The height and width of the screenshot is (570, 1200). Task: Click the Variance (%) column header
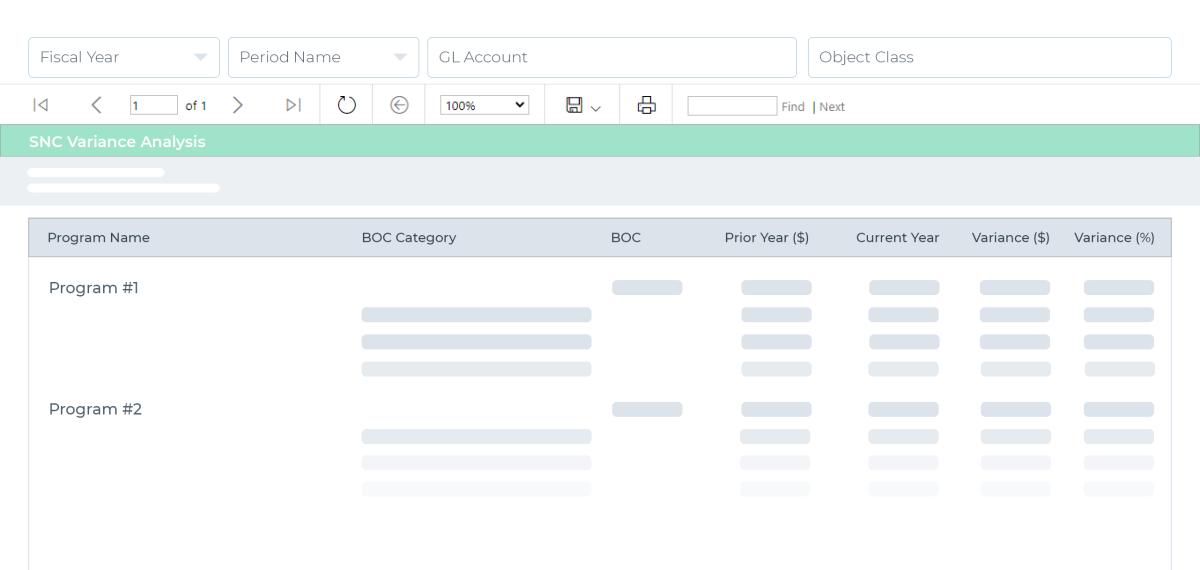coord(1114,238)
